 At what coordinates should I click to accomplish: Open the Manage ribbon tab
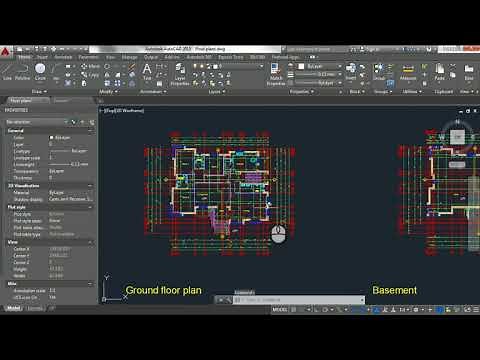130,57
